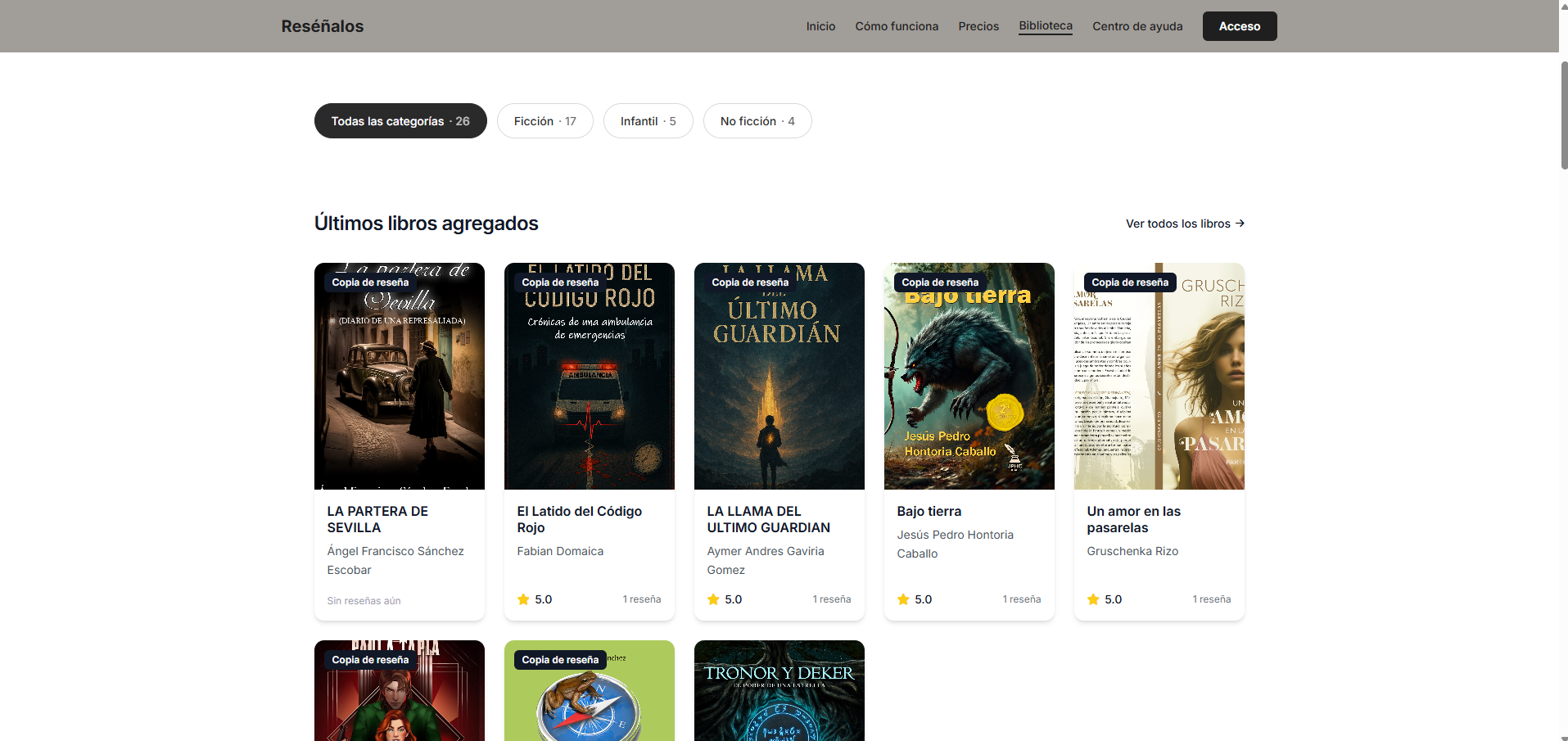Click the scrollbar down arrow
The width and height of the screenshot is (1568, 741).
[x=1564, y=737]
